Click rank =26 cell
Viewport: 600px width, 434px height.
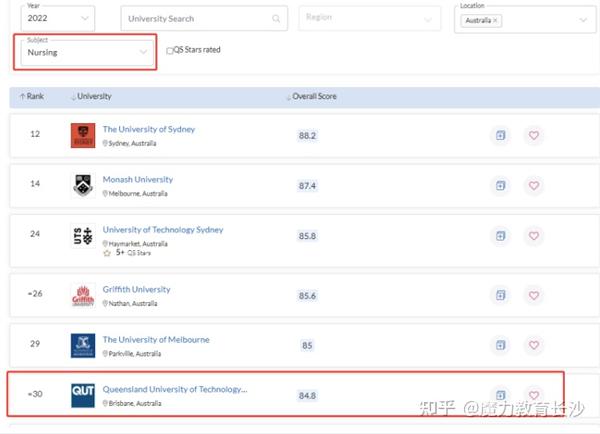tap(35, 294)
